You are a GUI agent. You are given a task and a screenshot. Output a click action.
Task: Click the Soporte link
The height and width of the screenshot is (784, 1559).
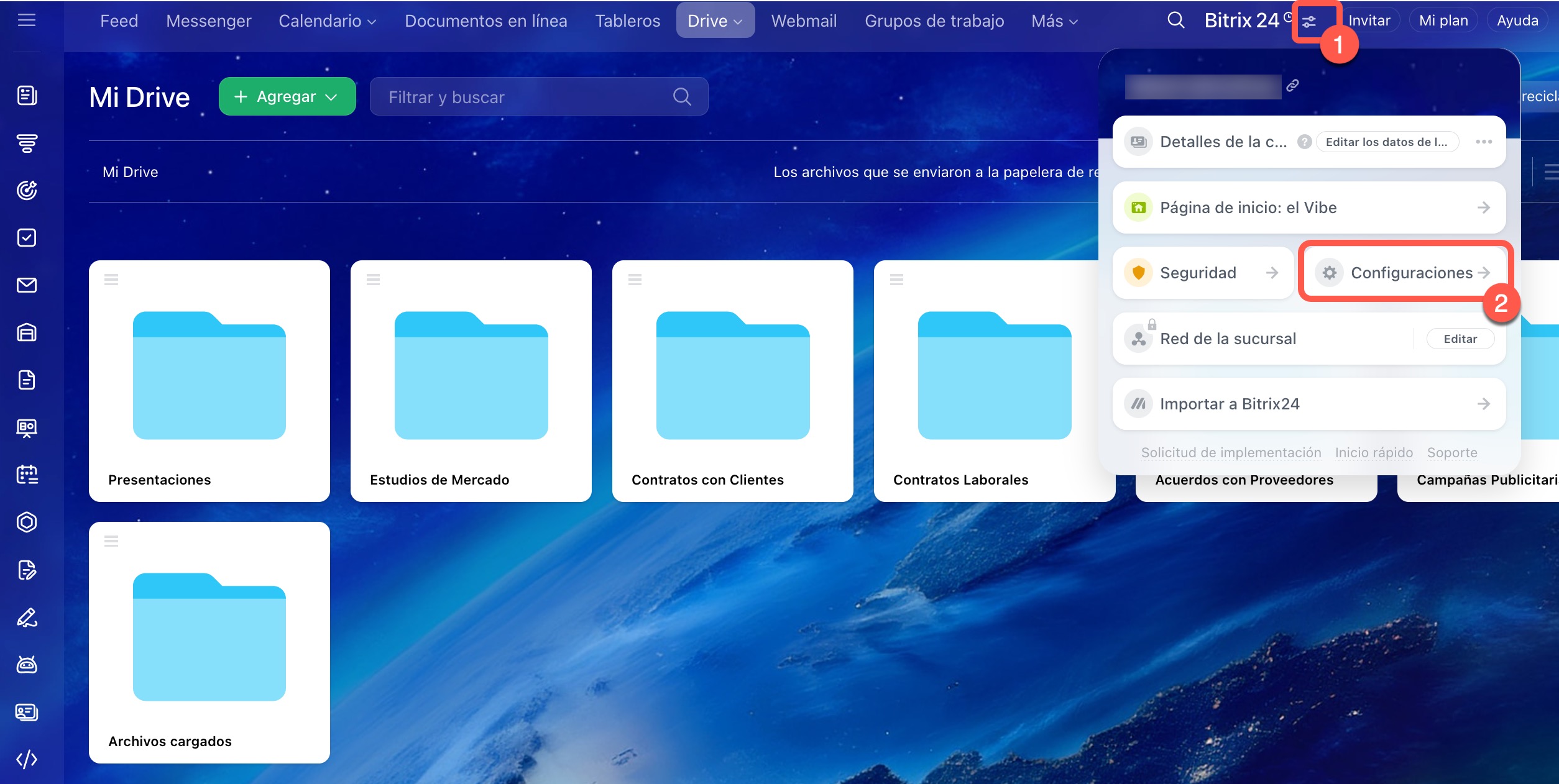click(1451, 452)
